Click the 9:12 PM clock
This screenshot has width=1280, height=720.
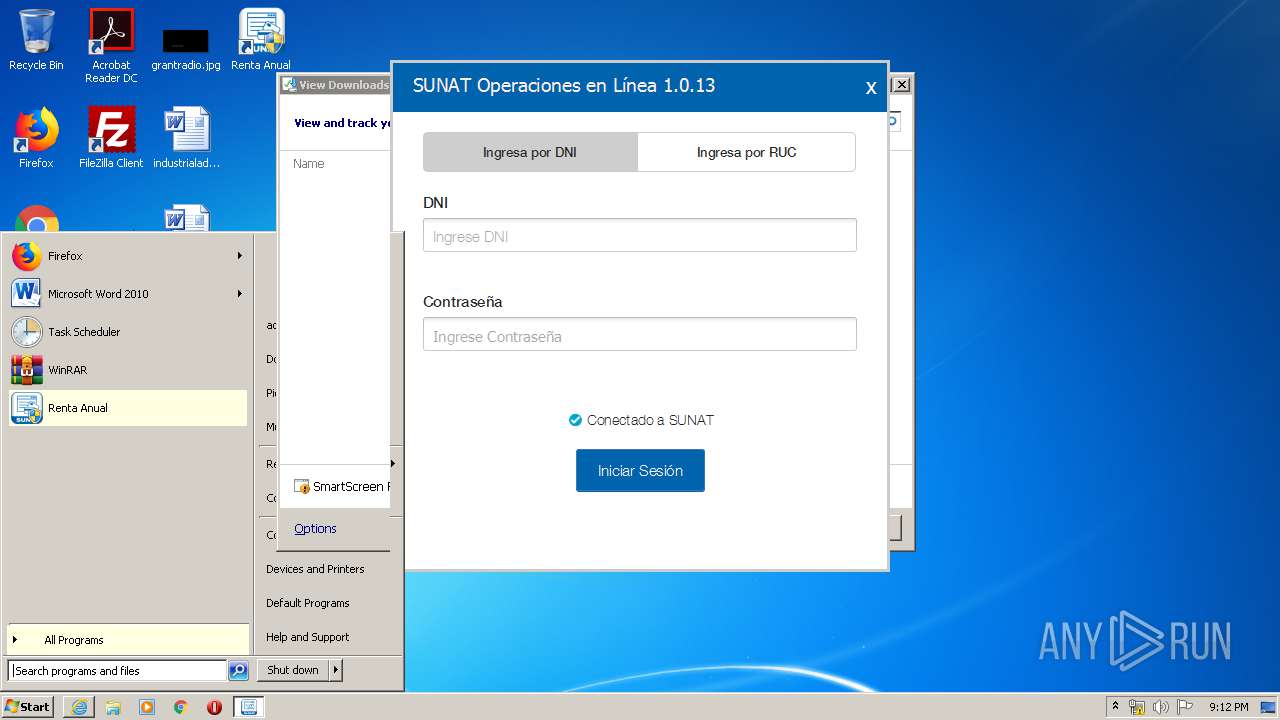[1228, 707]
